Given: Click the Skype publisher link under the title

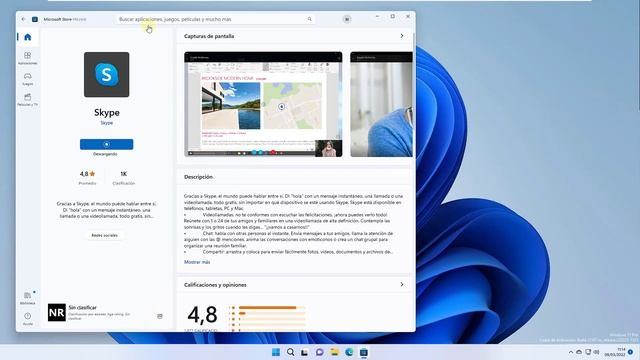Looking at the screenshot, I should 107,123.
